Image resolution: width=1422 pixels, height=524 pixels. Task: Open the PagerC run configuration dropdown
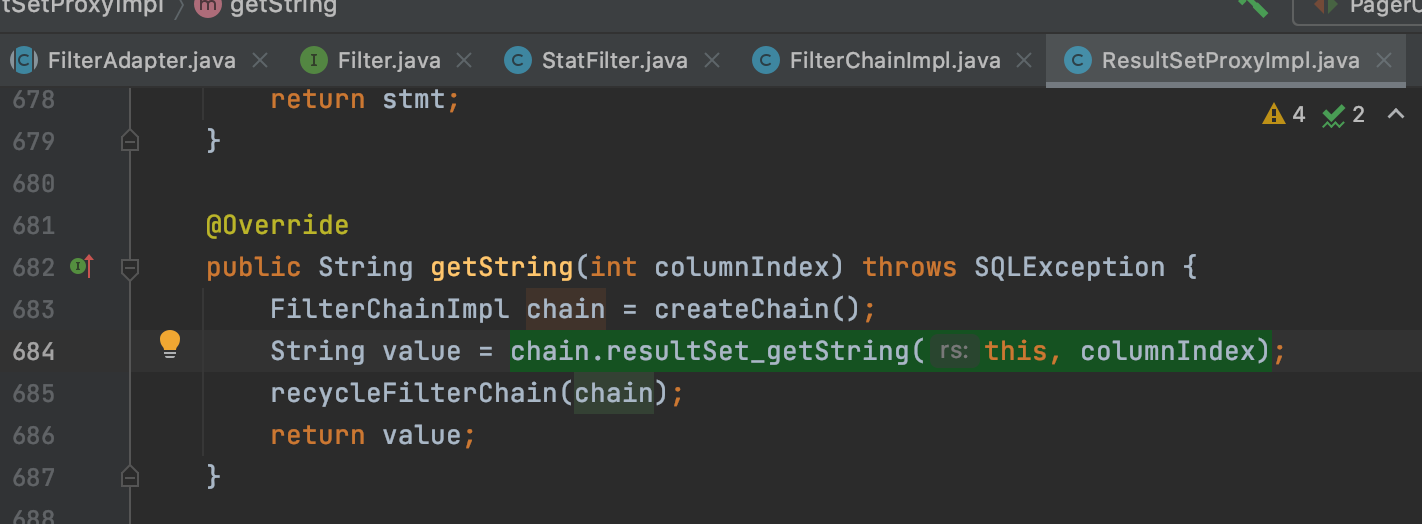click(x=1360, y=8)
